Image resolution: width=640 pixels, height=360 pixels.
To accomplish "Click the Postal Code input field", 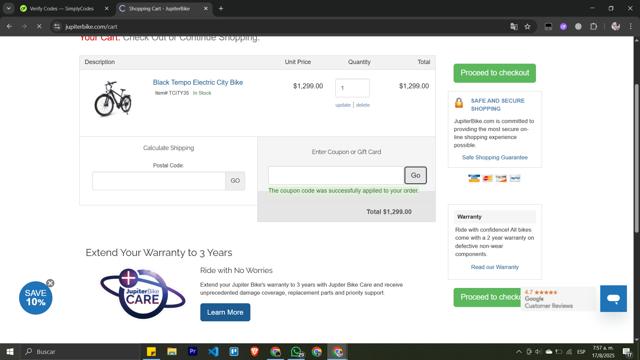I will [x=159, y=181].
